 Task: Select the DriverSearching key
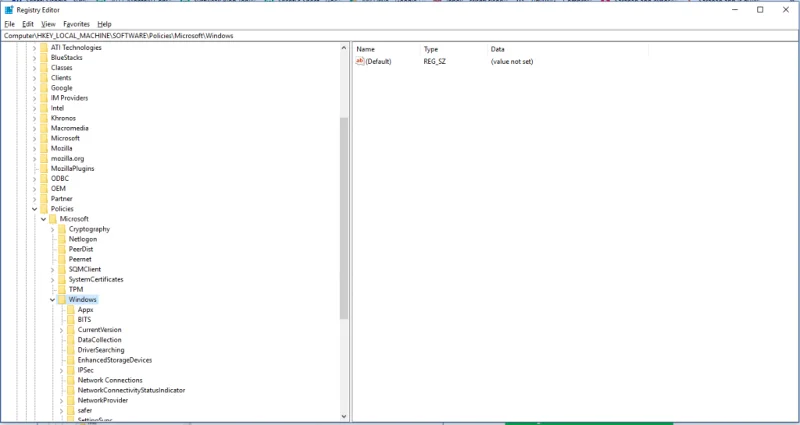[x=101, y=350]
